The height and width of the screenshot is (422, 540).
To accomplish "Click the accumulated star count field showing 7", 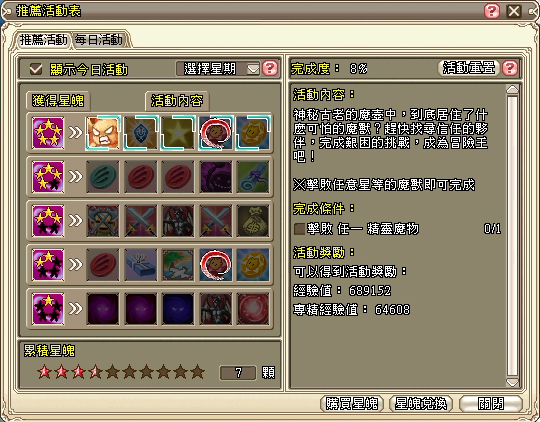I will click(x=238, y=373).
